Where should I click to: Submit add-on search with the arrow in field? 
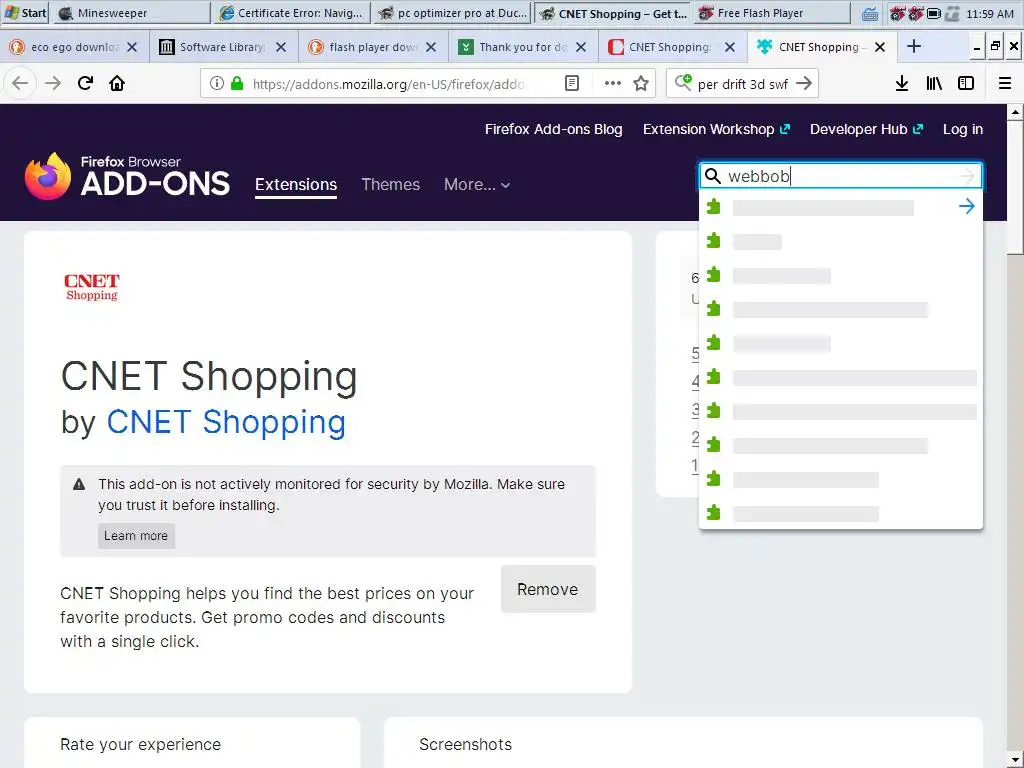point(967,176)
